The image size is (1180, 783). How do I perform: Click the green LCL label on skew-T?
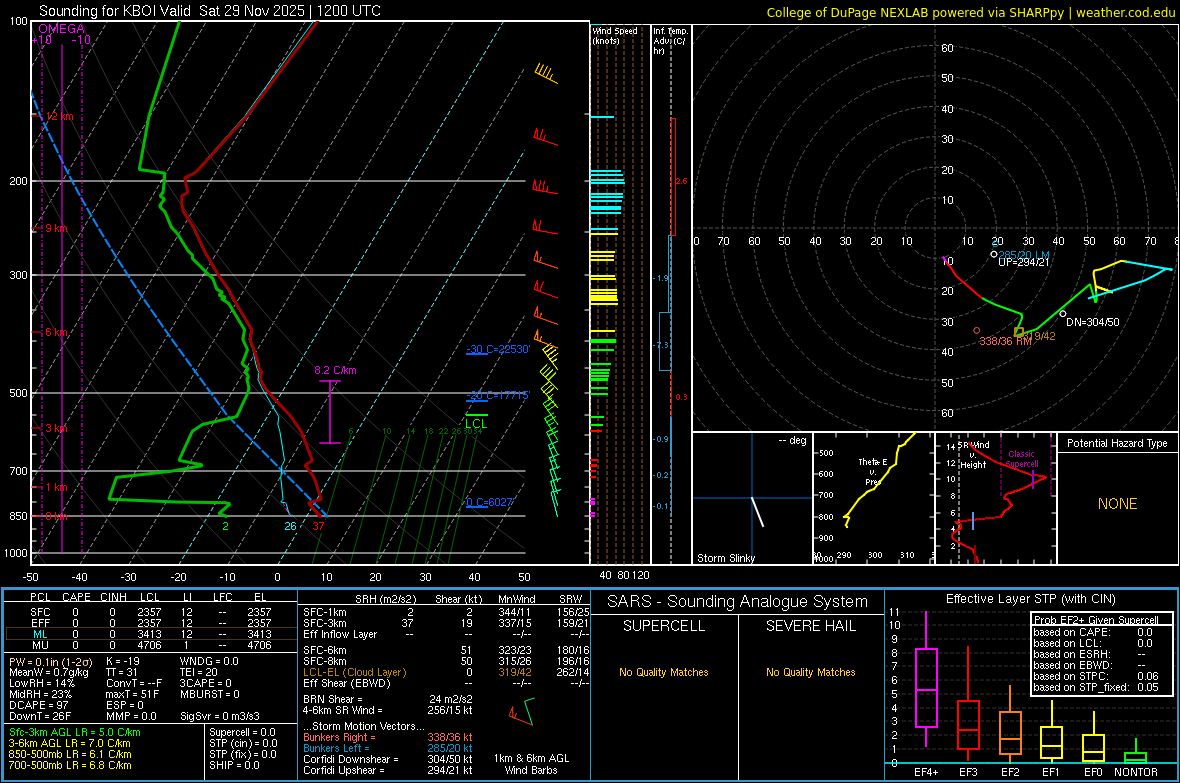pos(476,424)
